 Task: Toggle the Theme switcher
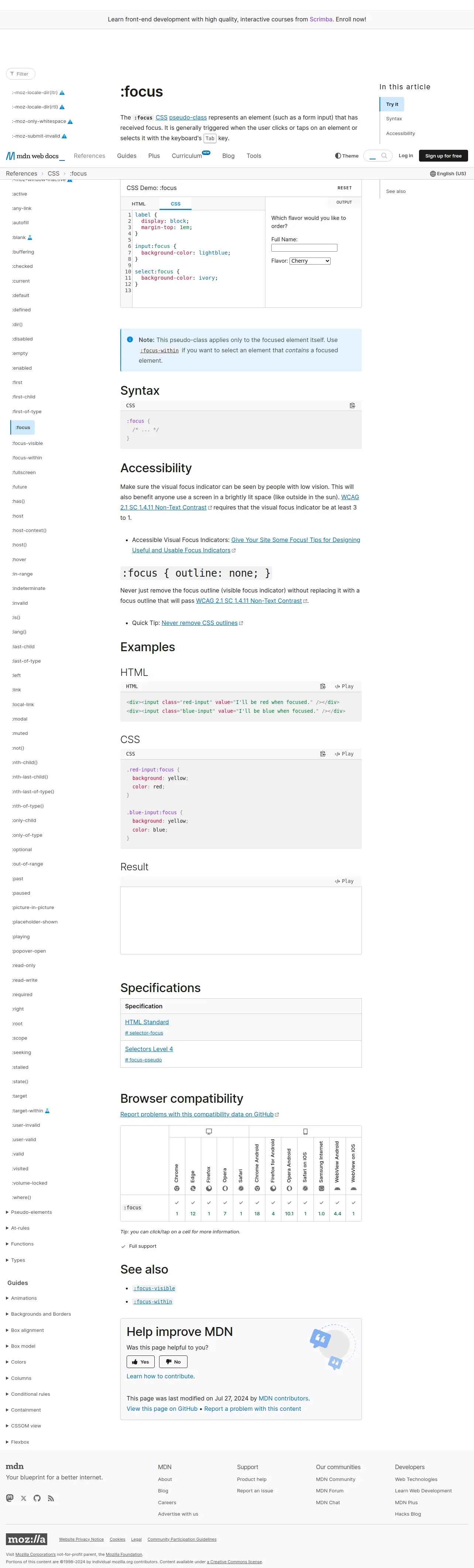(x=347, y=156)
